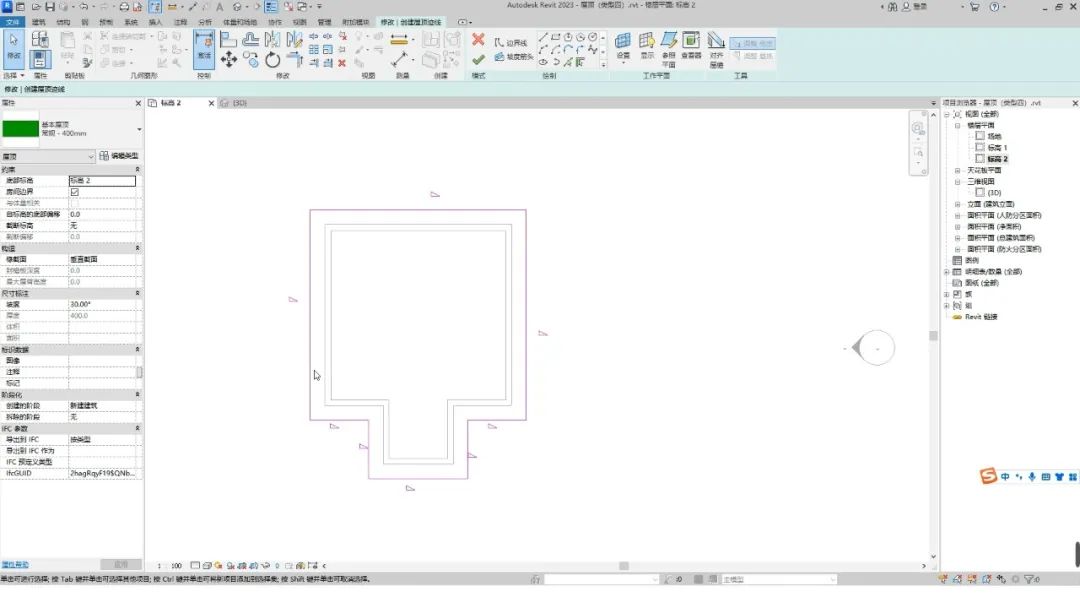Screen dimensions: 1080x608
Task: Toggle the 标高 1 checkbox in project browser
Action: tap(980, 147)
